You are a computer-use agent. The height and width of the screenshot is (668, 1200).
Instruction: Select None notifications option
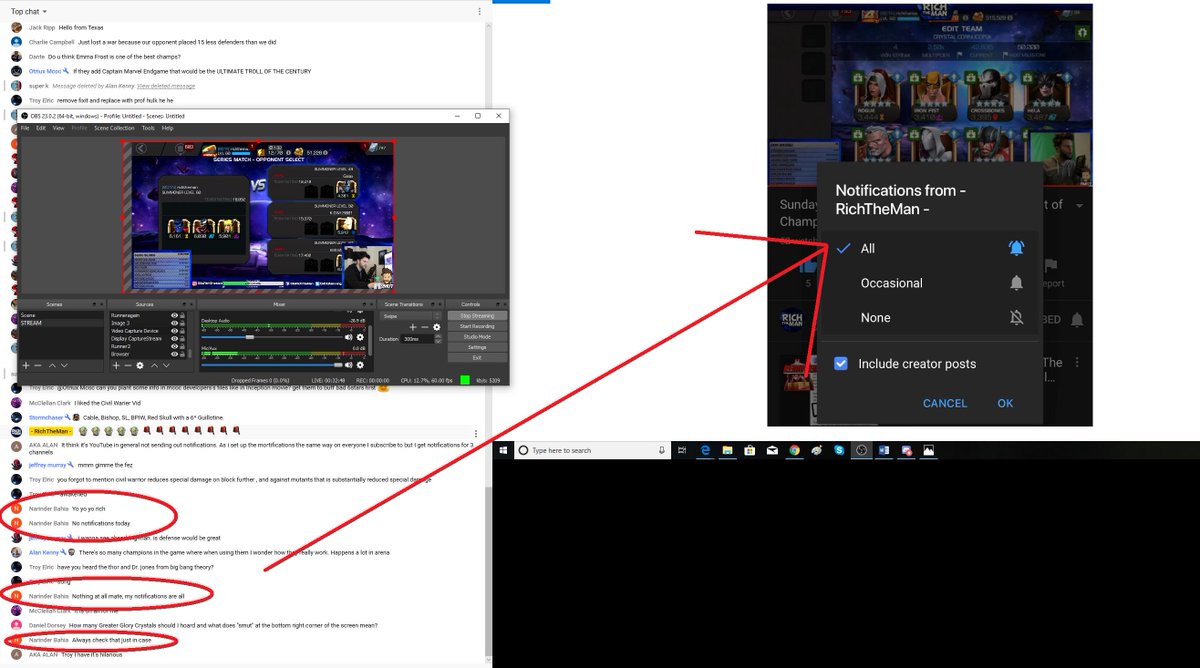tap(929, 317)
